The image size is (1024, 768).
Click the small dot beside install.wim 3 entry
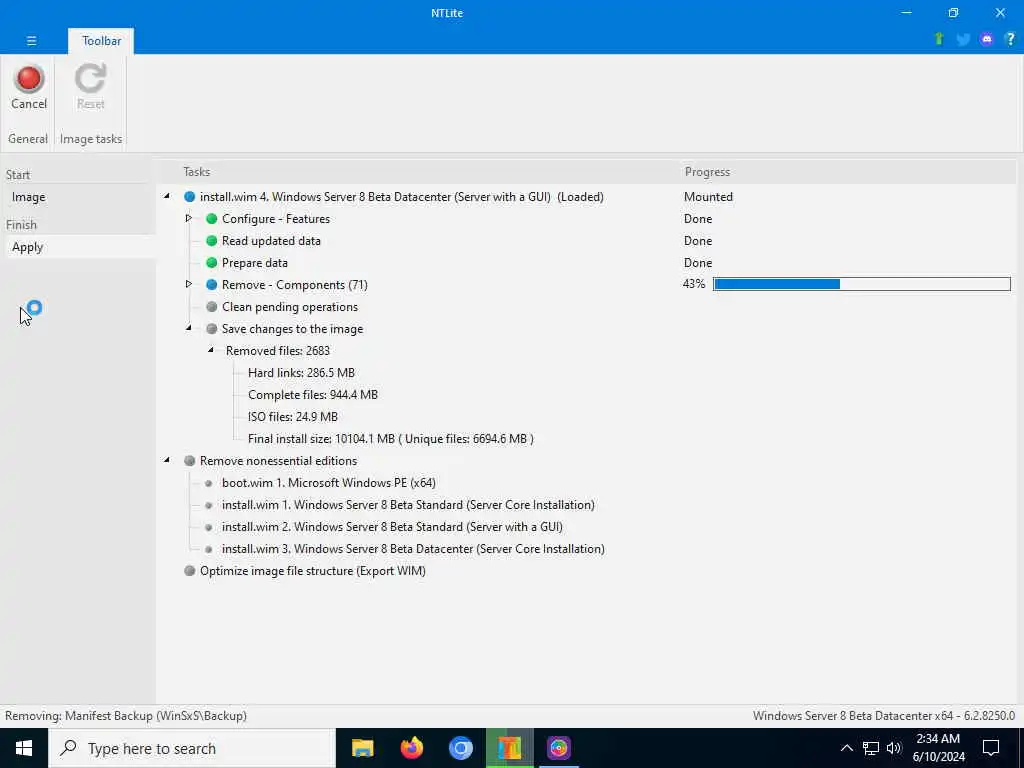click(x=208, y=549)
